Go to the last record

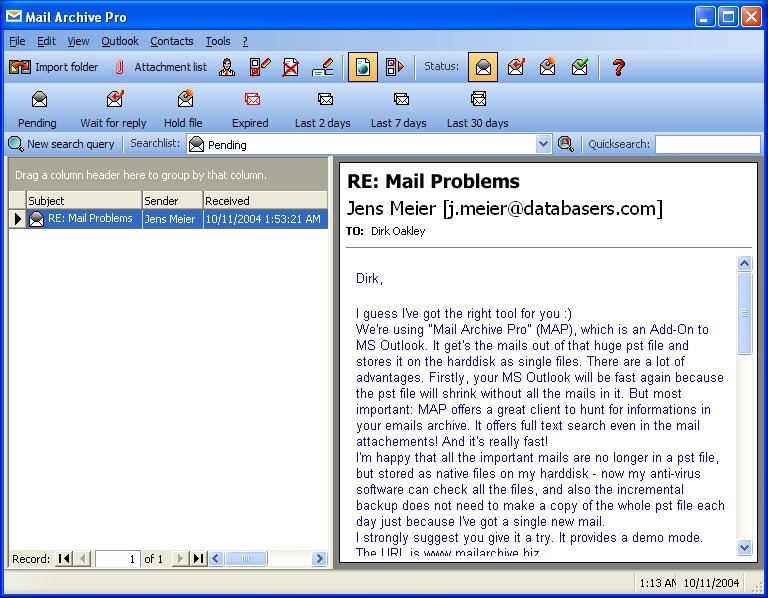pyautogui.click(x=198, y=558)
